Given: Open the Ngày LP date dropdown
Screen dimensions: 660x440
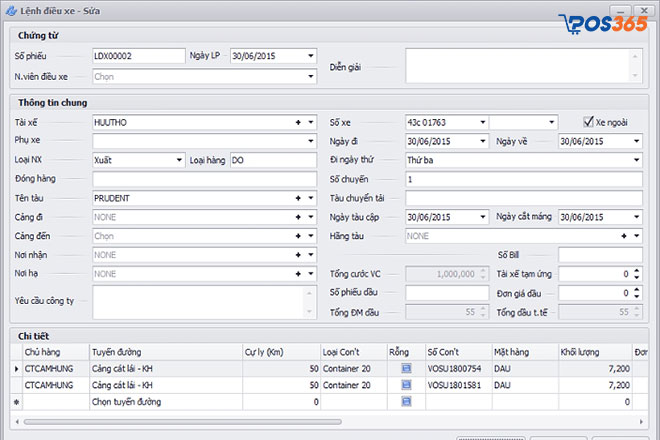Looking at the screenshot, I should coord(311,56).
